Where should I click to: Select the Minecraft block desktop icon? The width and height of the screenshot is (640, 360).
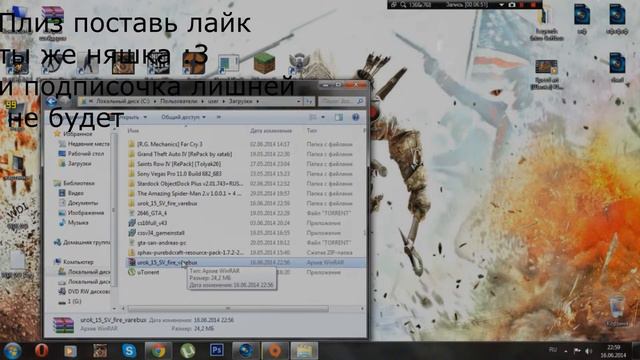point(264,63)
